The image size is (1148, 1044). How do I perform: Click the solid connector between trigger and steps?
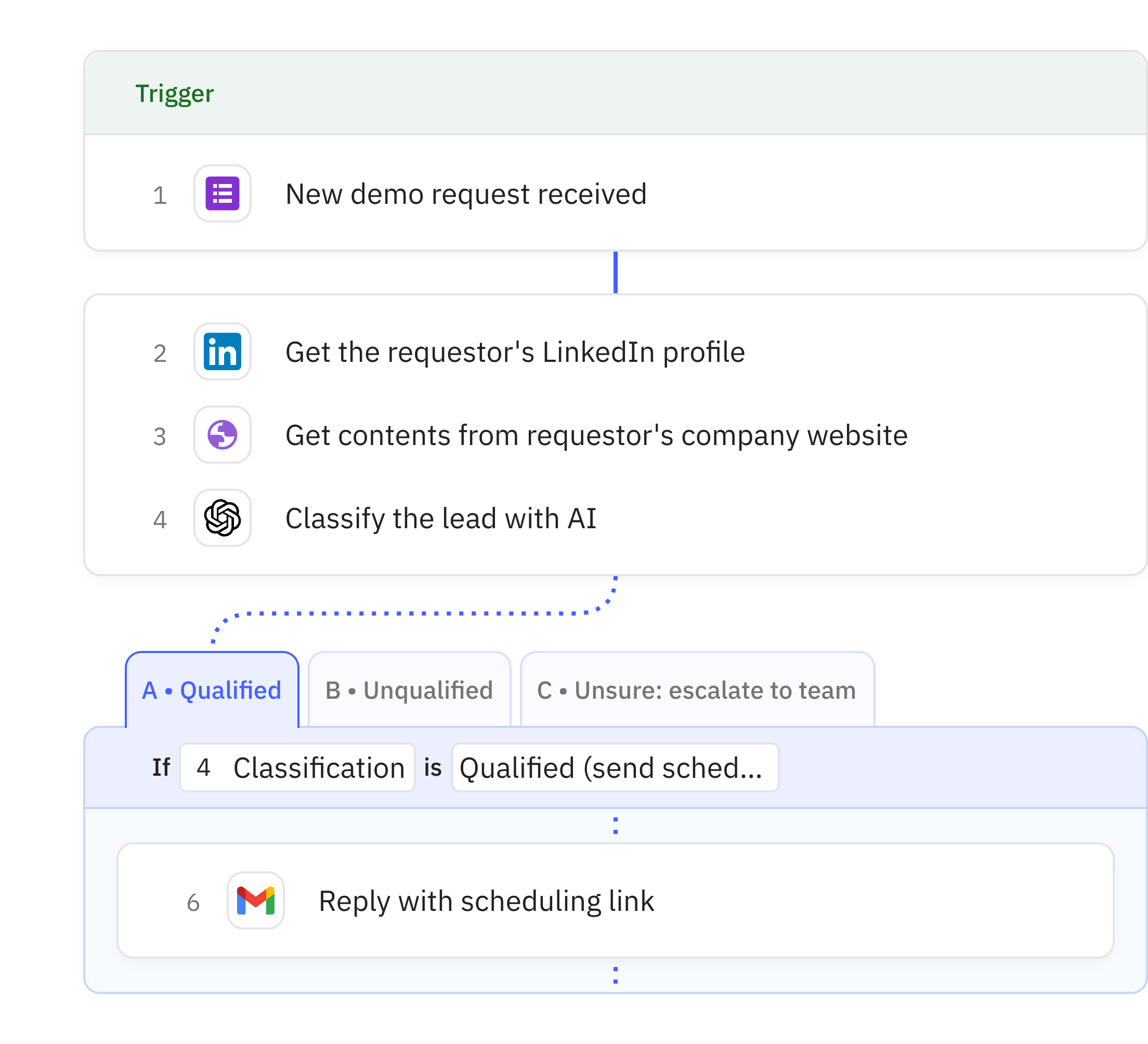pyautogui.click(x=616, y=272)
